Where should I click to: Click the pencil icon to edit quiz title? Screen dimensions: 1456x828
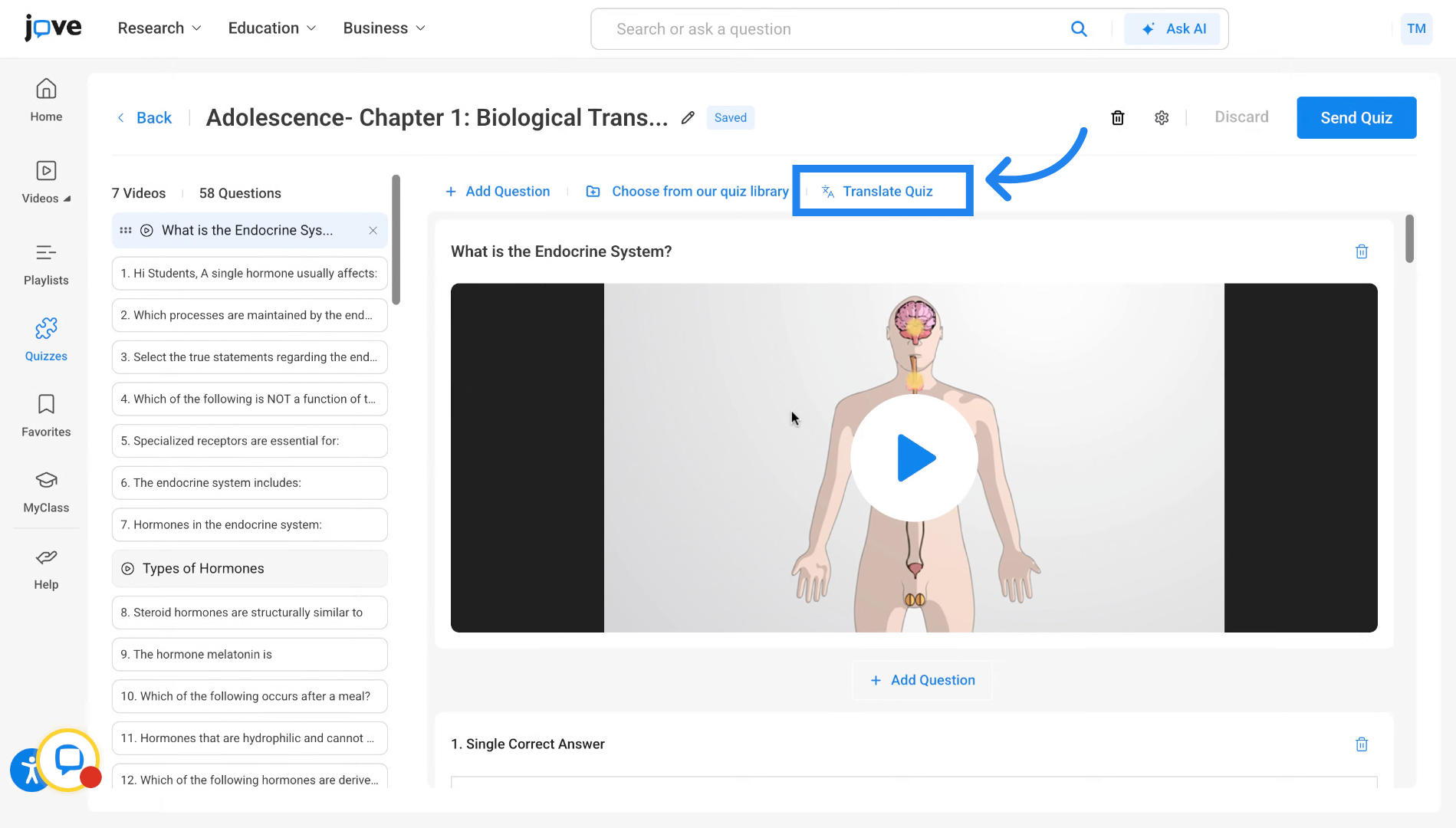tap(688, 117)
